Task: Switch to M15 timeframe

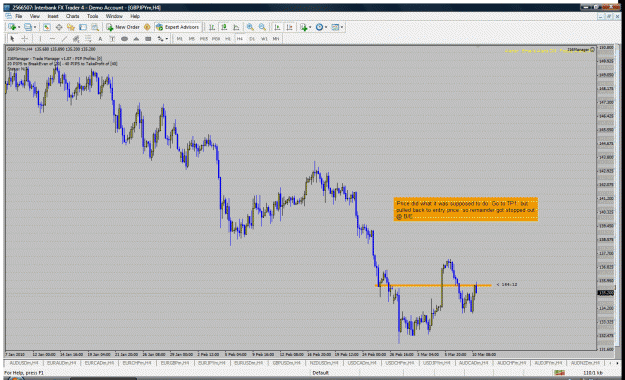Action: click(x=204, y=39)
